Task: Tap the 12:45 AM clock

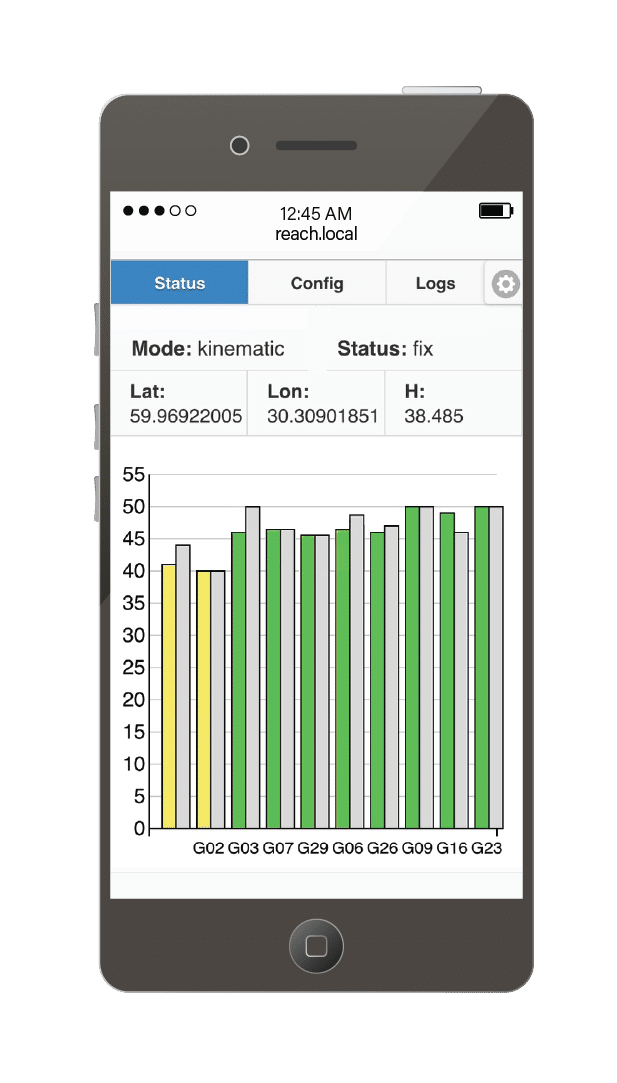Action: pos(316,214)
